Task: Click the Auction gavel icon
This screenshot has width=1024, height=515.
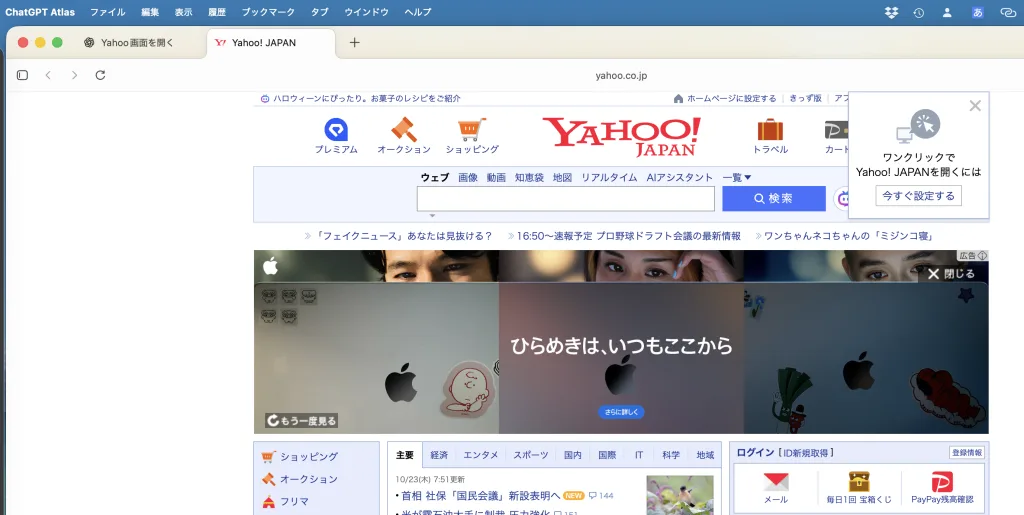Action: pyautogui.click(x=403, y=130)
